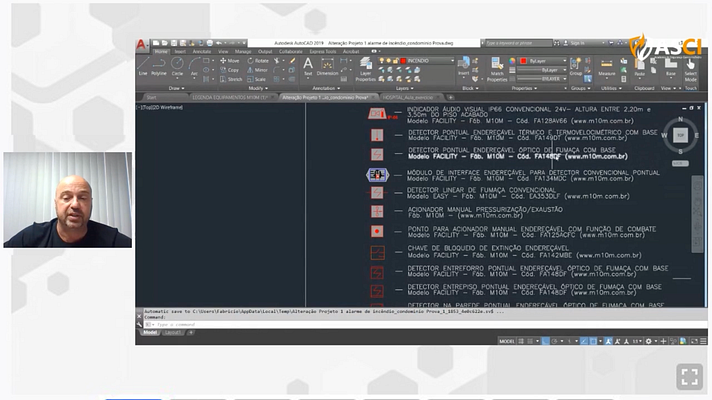This screenshot has width=712, height=400.
Task: Toggle MODEL space button in status bar
Action: [507, 341]
